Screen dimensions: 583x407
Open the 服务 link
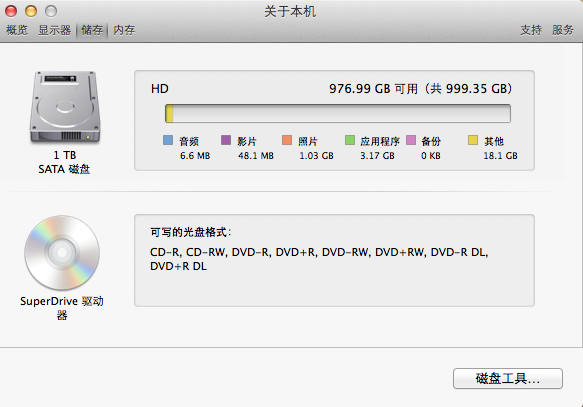tap(563, 30)
